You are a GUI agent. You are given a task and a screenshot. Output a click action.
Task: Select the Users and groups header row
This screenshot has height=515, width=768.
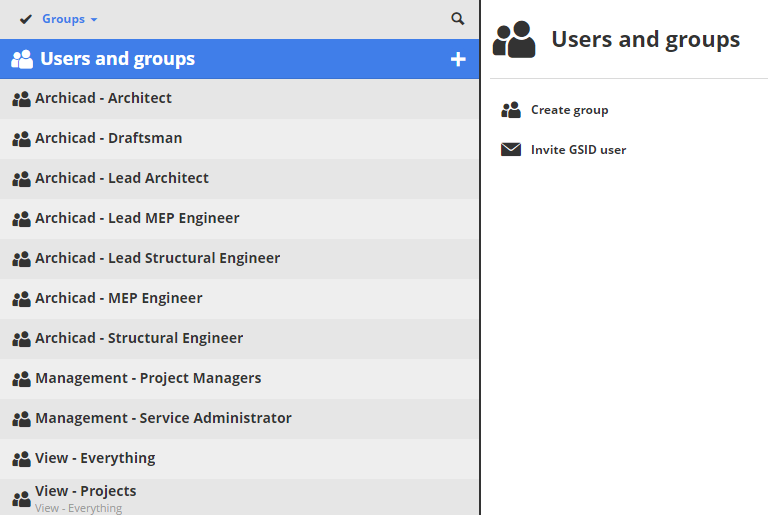[x=117, y=59]
